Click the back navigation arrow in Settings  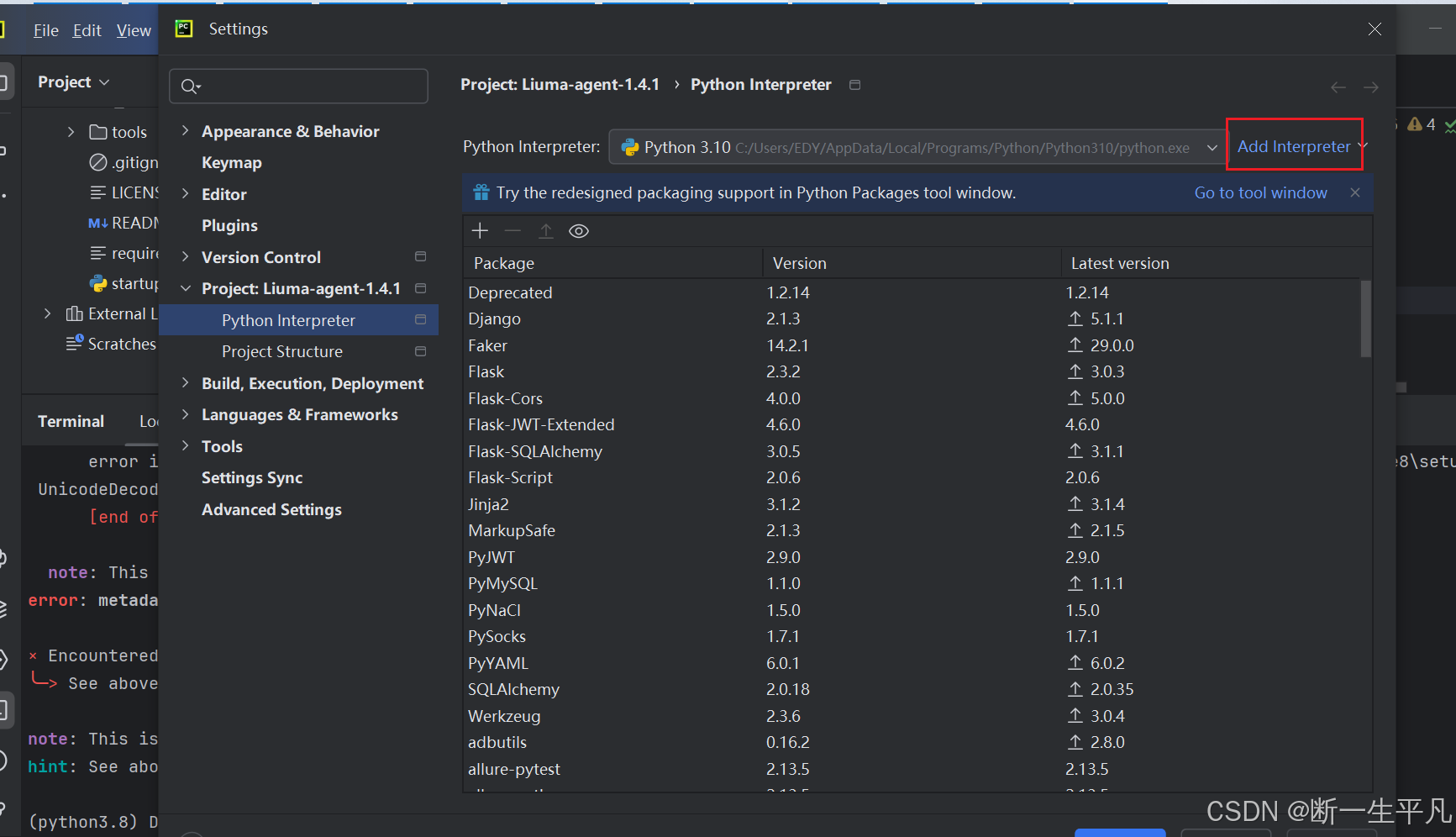pos(1338,87)
